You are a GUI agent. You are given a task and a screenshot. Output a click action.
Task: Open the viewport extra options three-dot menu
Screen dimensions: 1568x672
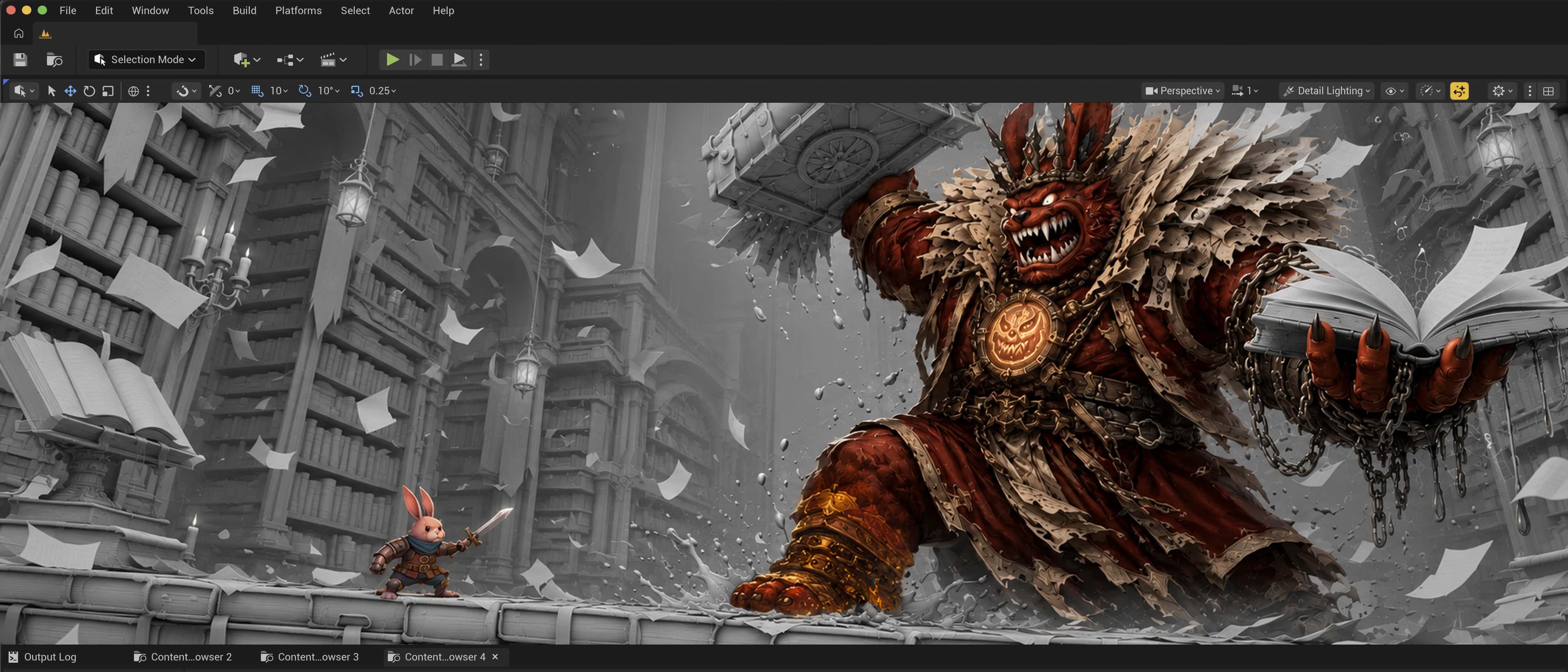tap(1530, 91)
